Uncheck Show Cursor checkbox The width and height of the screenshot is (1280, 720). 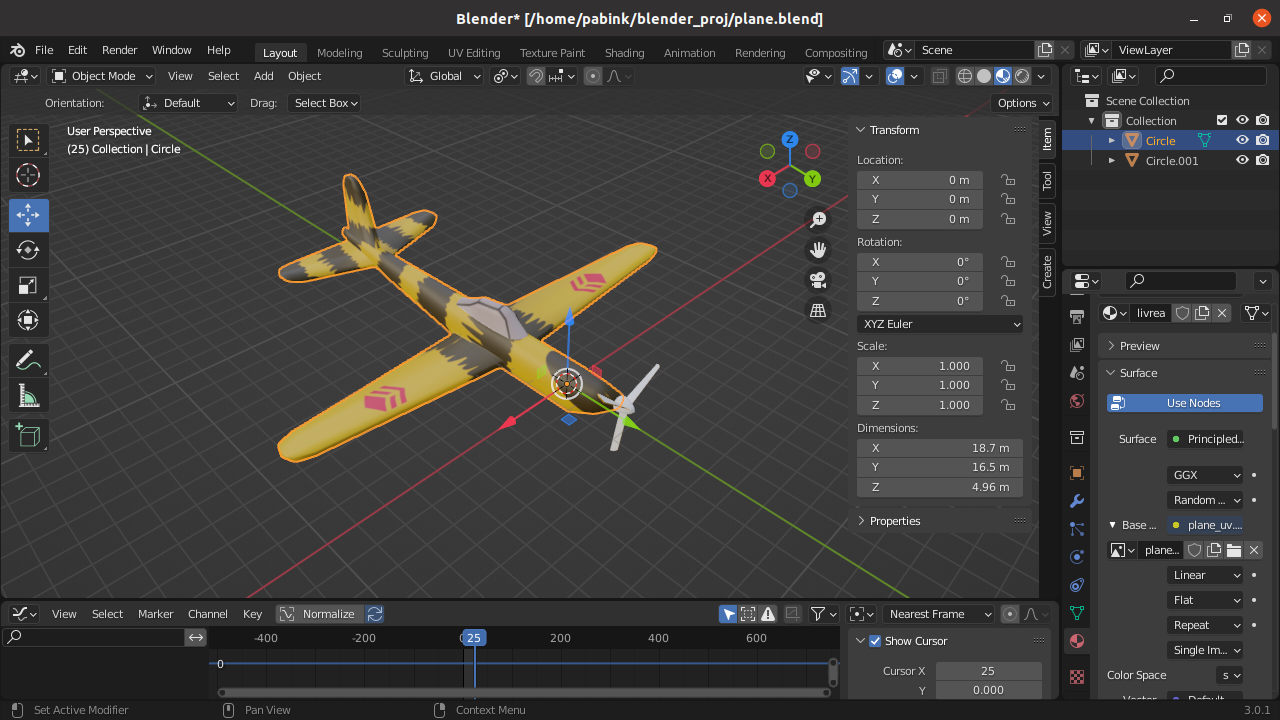pos(875,641)
